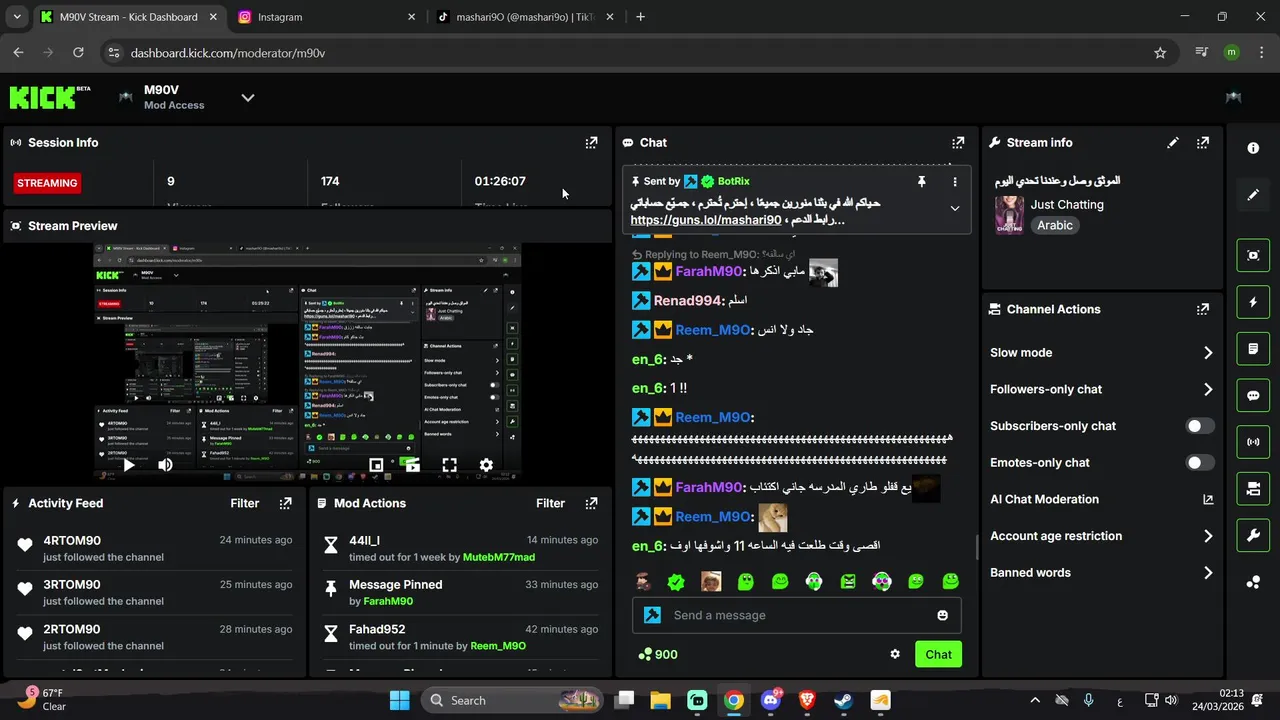
Task: Open the Windows Start menu
Action: pos(399,700)
